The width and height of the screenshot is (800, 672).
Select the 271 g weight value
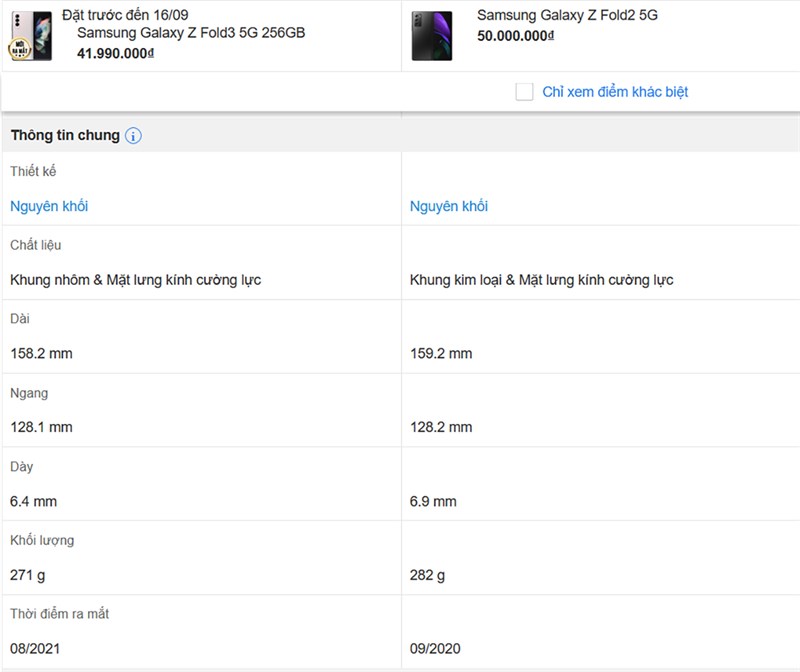pyautogui.click(x=28, y=575)
